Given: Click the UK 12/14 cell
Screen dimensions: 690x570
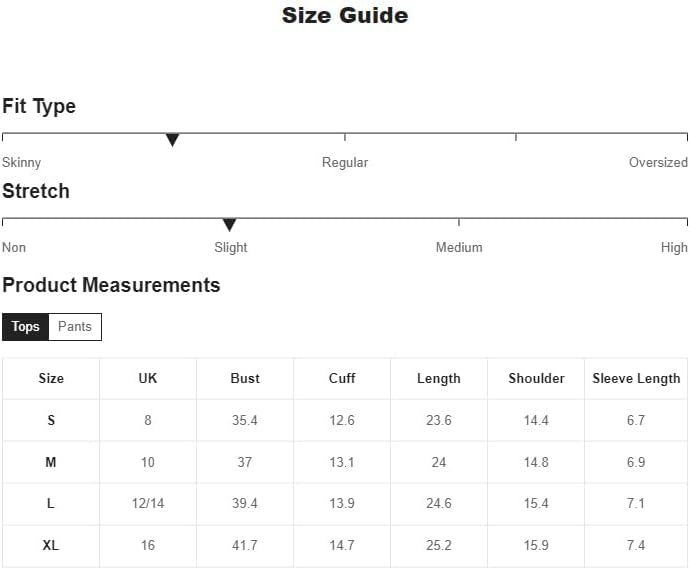Looking at the screenshot, I should pyautogui.click(x=148, y=503).
